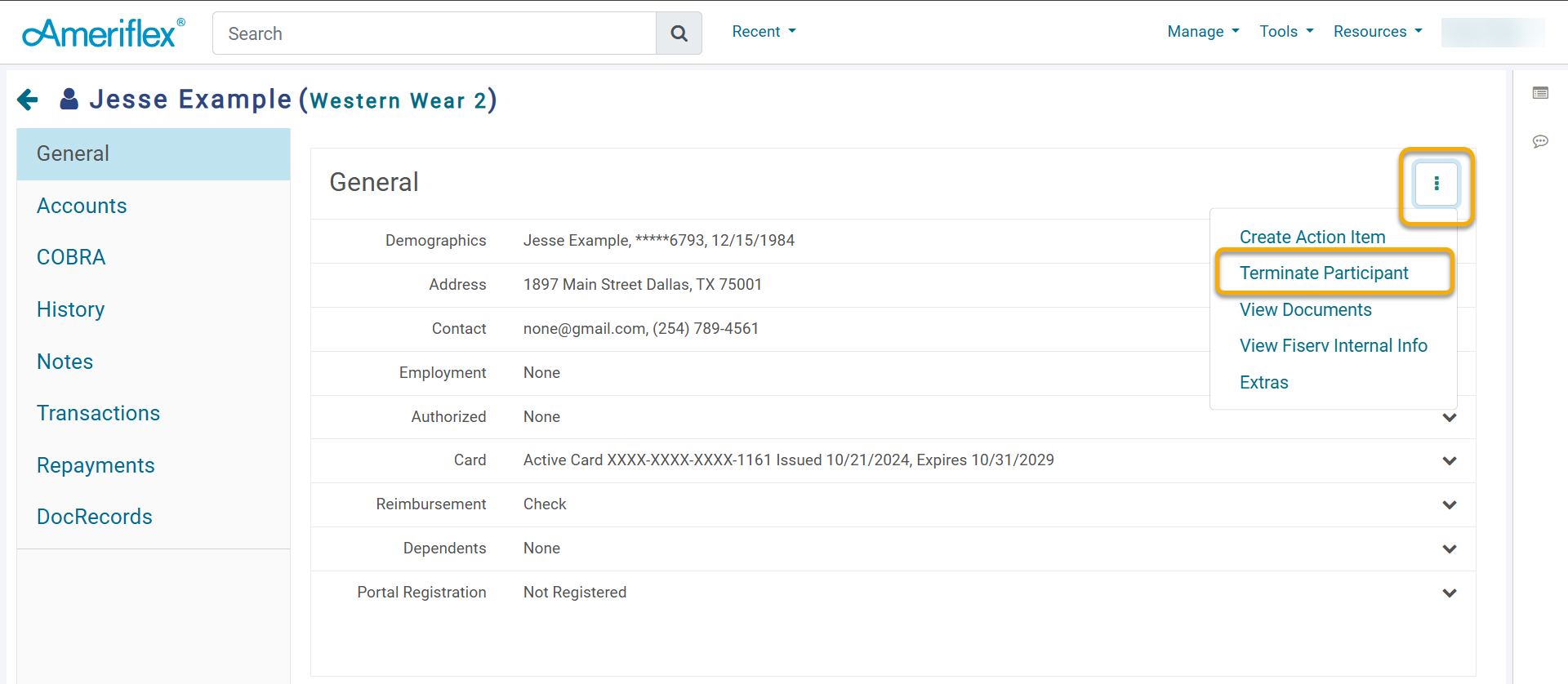Open the three-dot General actions menu
1568x684 pixels.
[1437, 184]
